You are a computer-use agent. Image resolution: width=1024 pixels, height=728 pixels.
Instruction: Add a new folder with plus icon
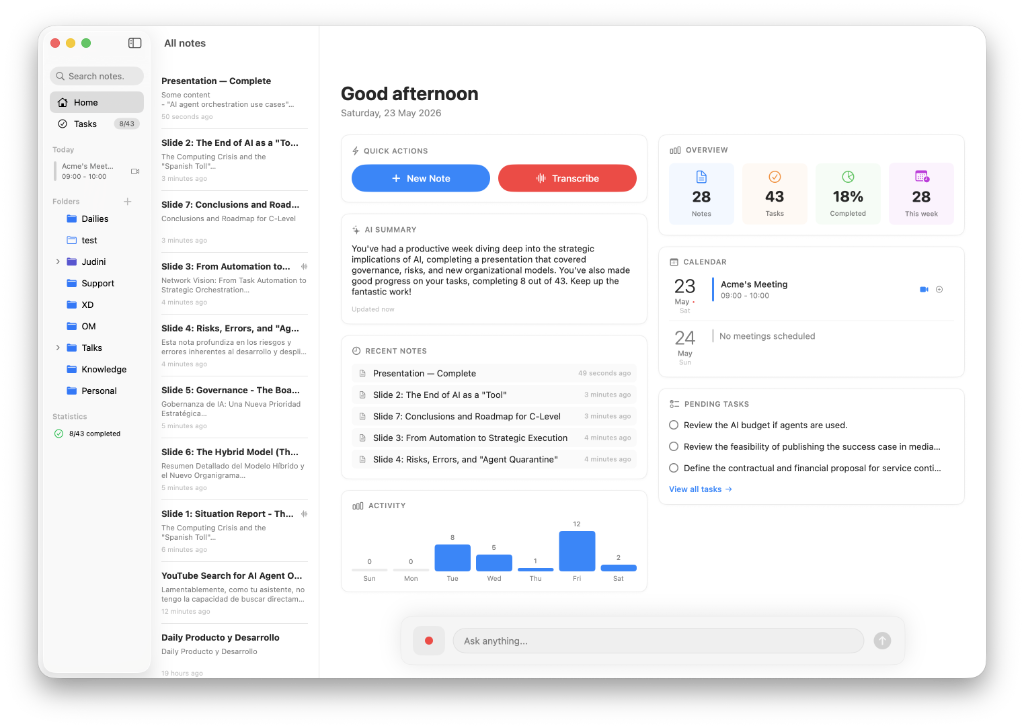pos(127,202)
